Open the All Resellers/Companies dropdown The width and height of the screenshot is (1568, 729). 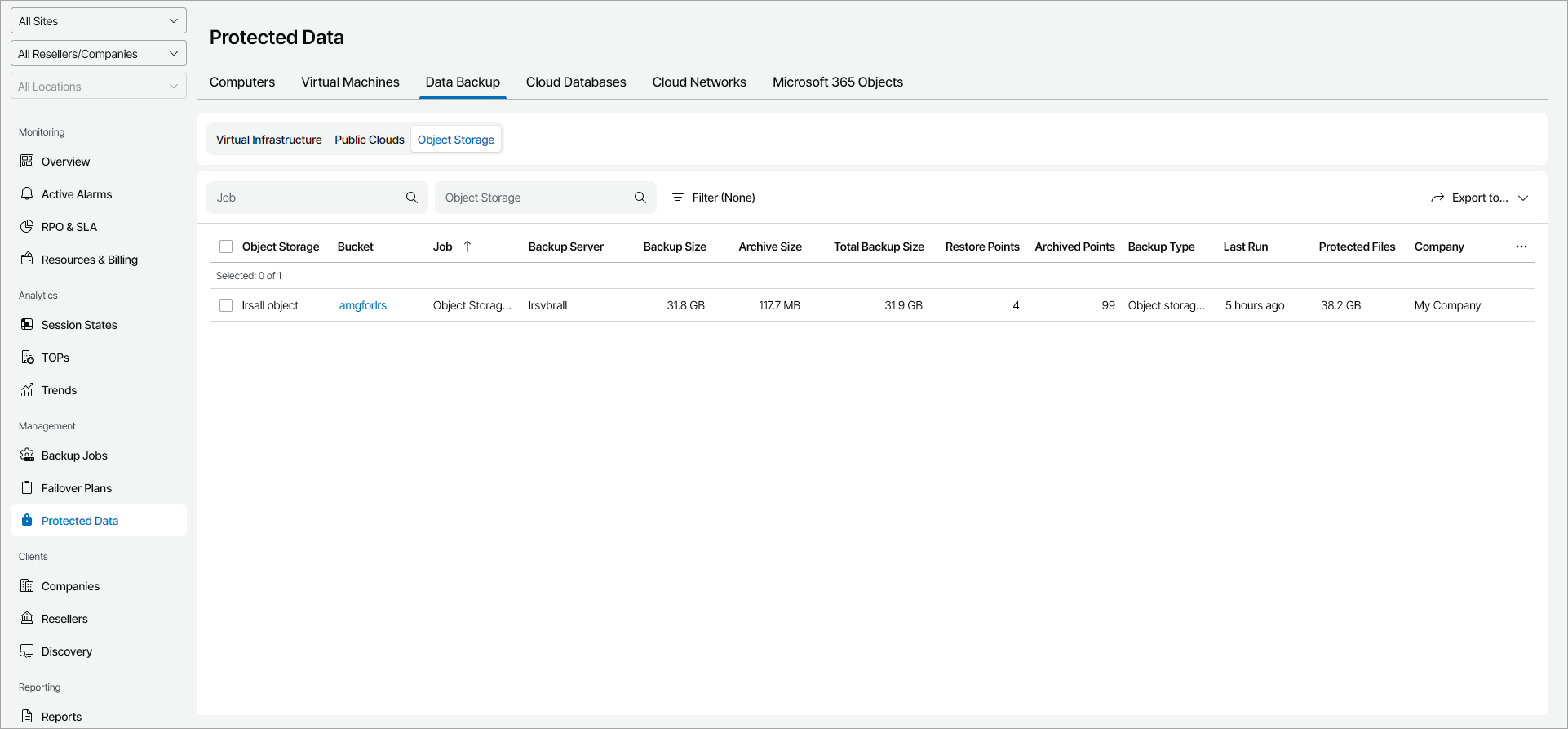[x=99, y=54]
